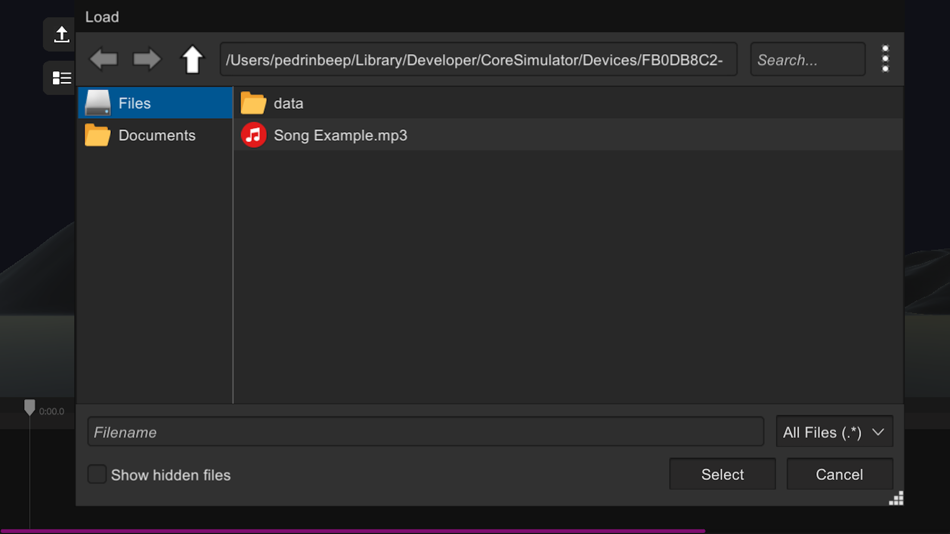
Task: Click the red music note file icon
Action: point(253,135)
